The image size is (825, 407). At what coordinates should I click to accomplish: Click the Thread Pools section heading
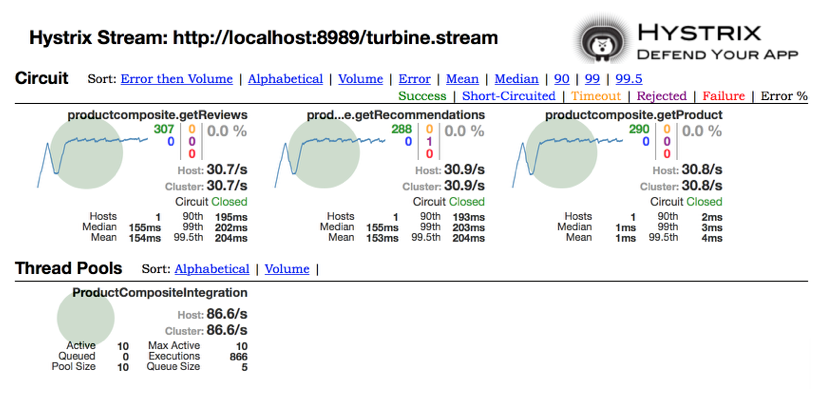(68, 268)
